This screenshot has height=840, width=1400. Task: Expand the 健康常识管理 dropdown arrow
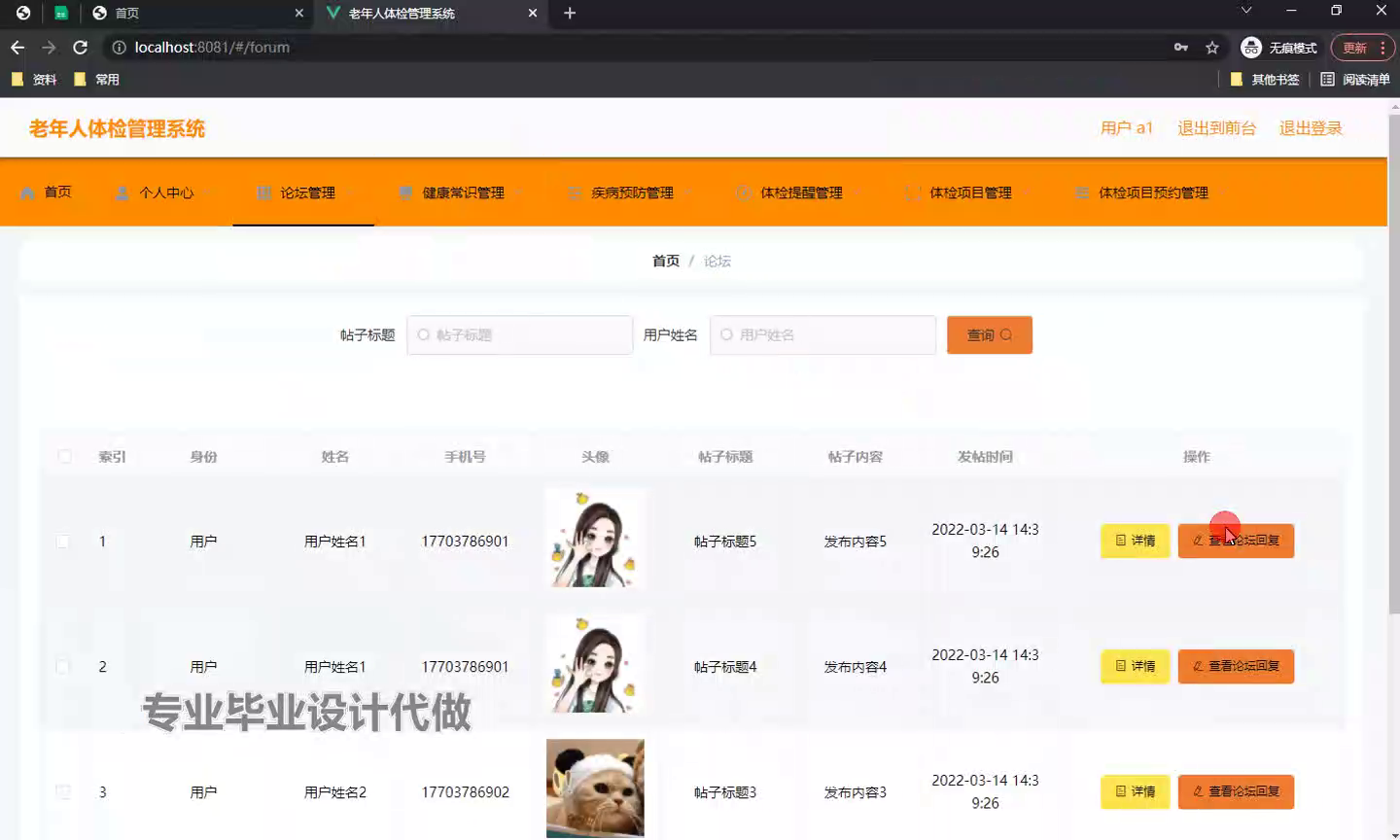click(517, 193)
